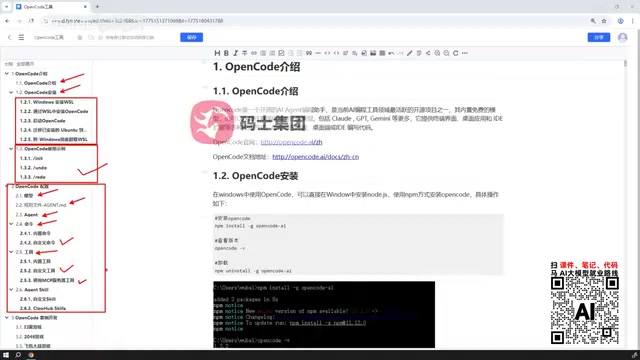Insert a task checkbox list
The image size is (640, 360).
click(x=281, y=53)
